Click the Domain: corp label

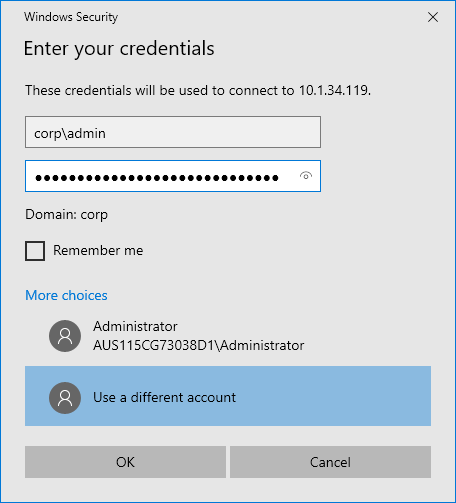click(x=66, y=214)
